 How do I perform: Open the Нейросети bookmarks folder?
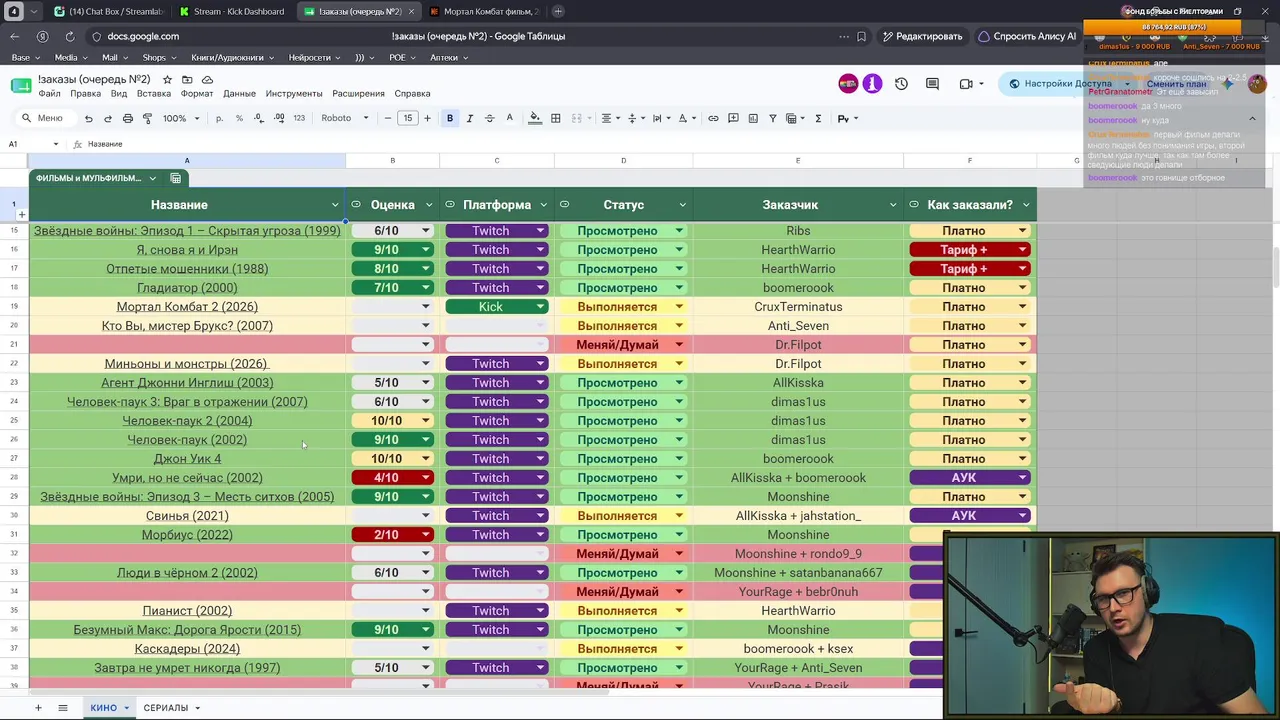(314, 58)
